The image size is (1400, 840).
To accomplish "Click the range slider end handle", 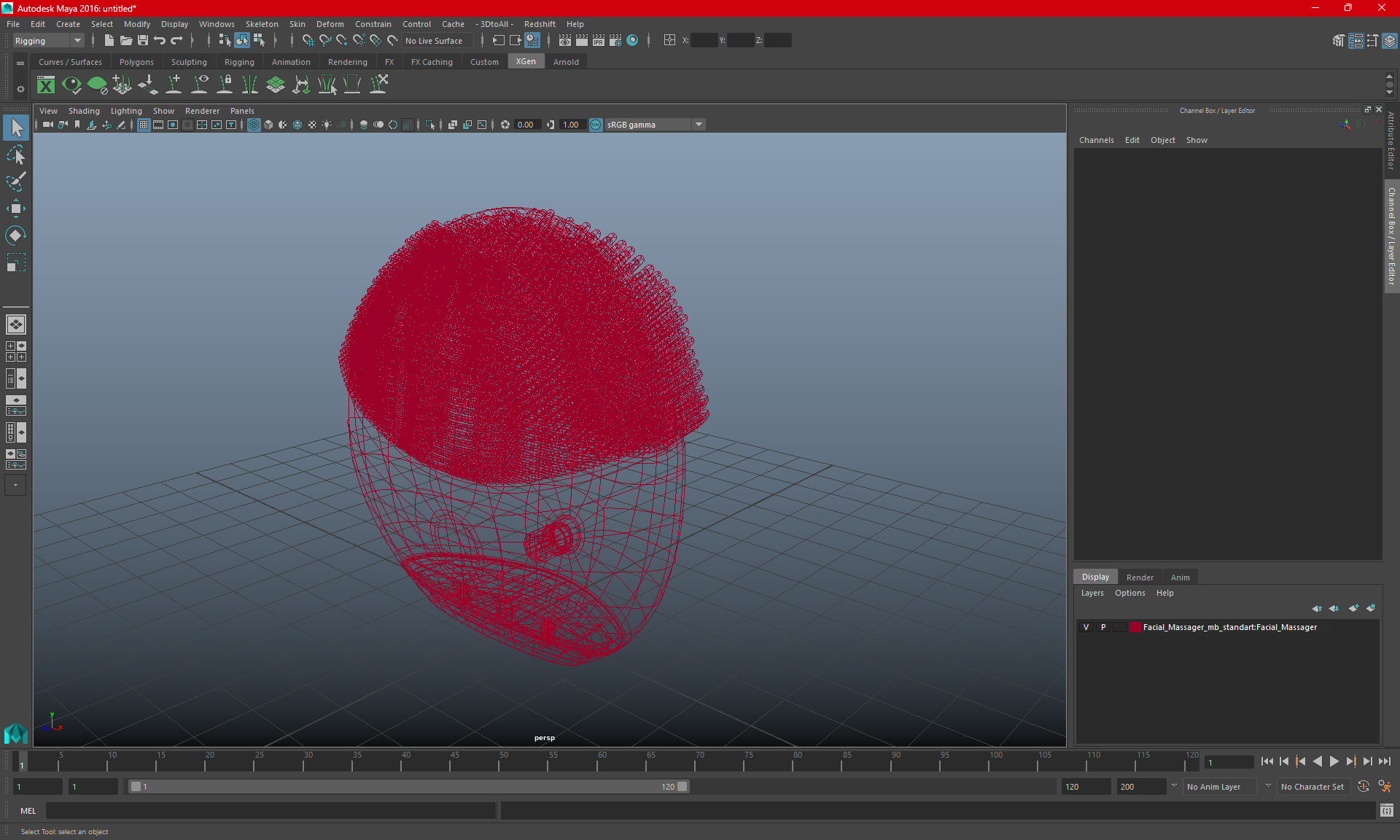I will (682, 787).
